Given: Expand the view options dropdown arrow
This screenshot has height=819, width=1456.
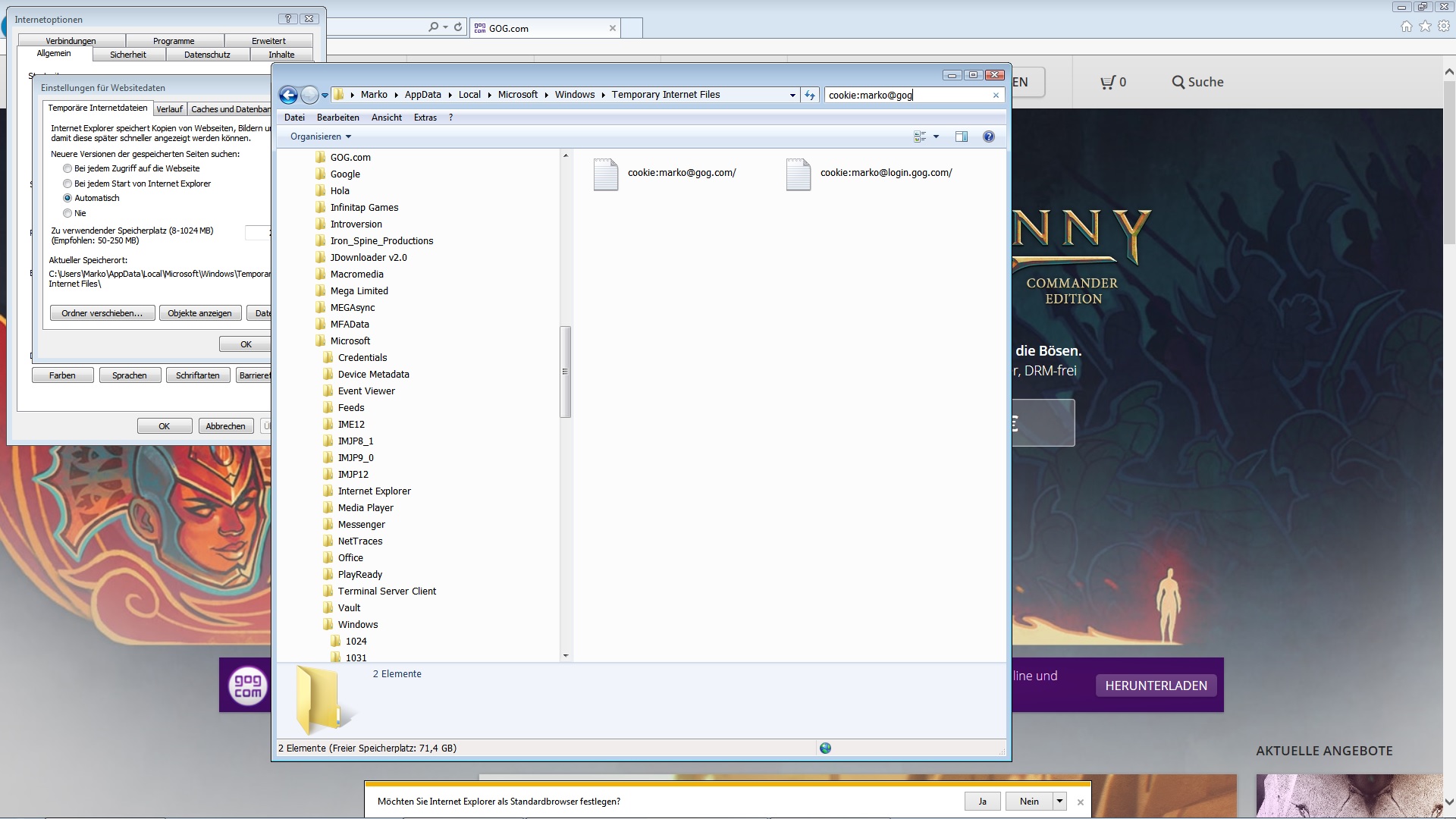Looking at the screenshot, I should pos(936,136).
